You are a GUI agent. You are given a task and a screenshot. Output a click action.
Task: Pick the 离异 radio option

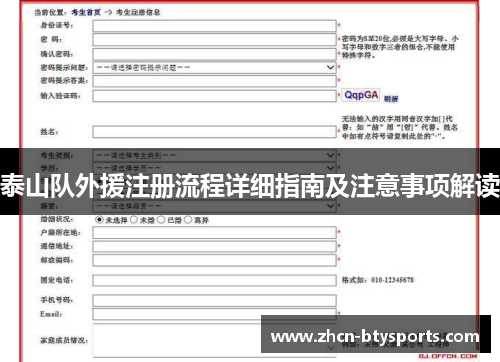coord(188,220)
